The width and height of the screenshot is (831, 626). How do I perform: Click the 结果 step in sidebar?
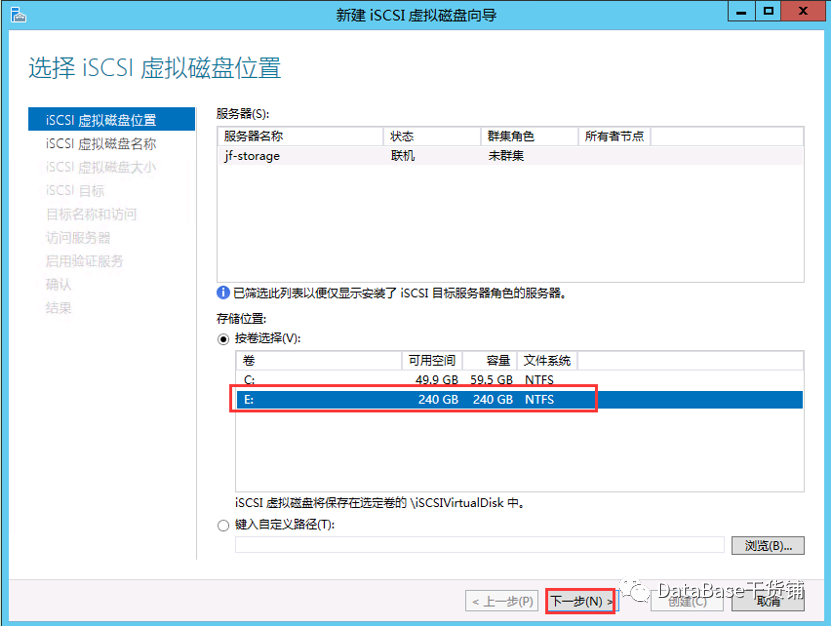(58, 308)
